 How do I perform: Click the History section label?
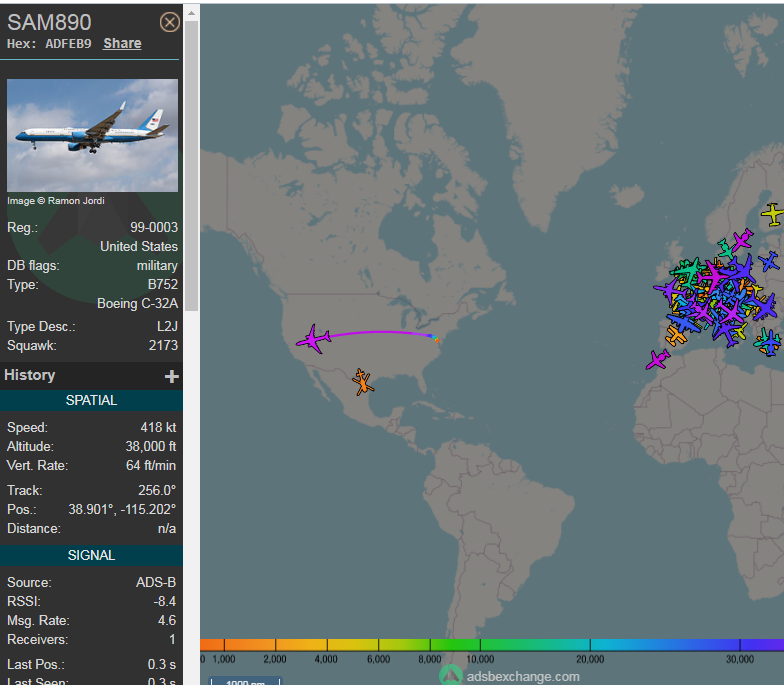click(30, 375)
